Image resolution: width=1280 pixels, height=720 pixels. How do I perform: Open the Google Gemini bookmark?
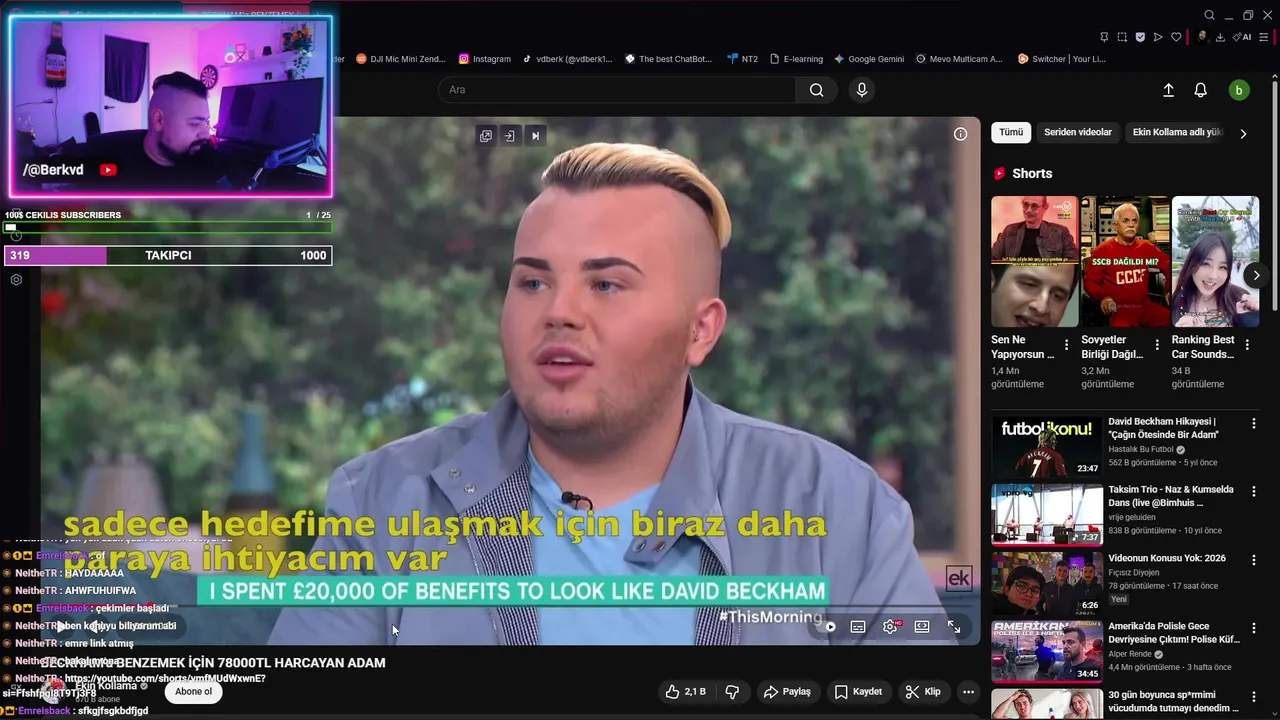pyautogui.click(x=869, y=59)
